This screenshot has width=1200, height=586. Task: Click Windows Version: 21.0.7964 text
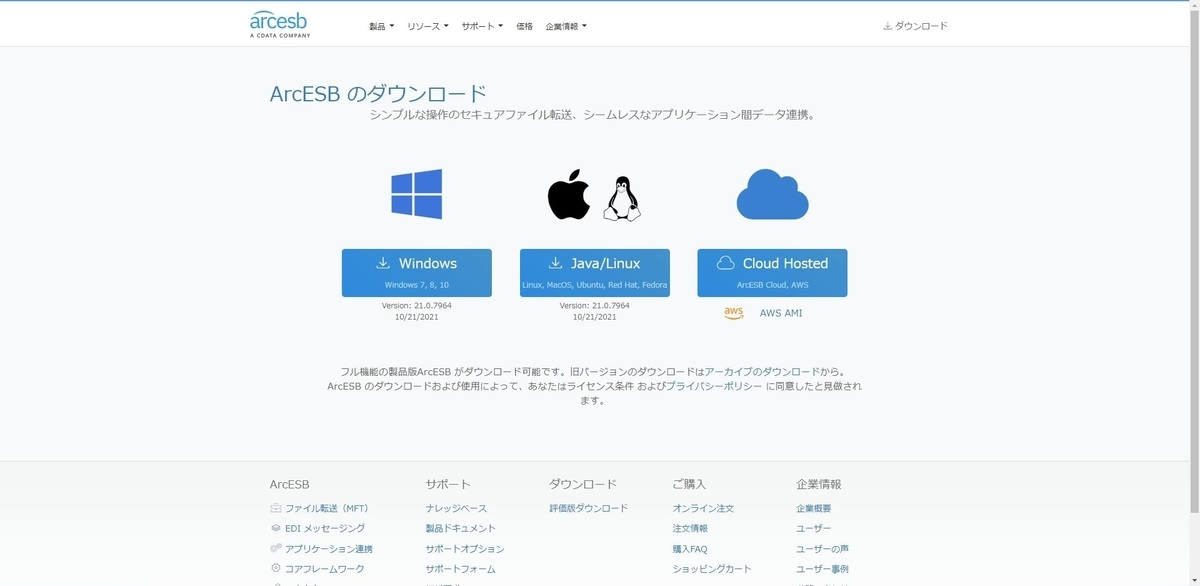tap(417, 305)
